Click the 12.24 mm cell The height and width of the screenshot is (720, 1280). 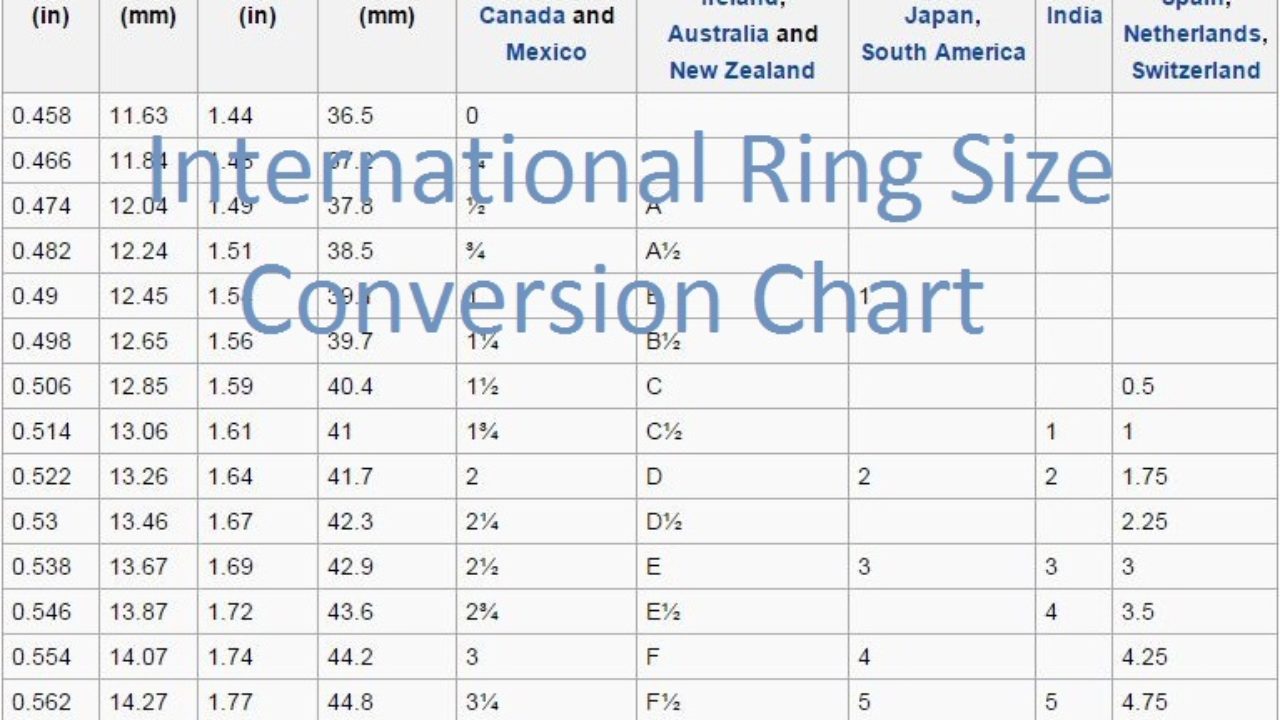(x=148, y=251)
